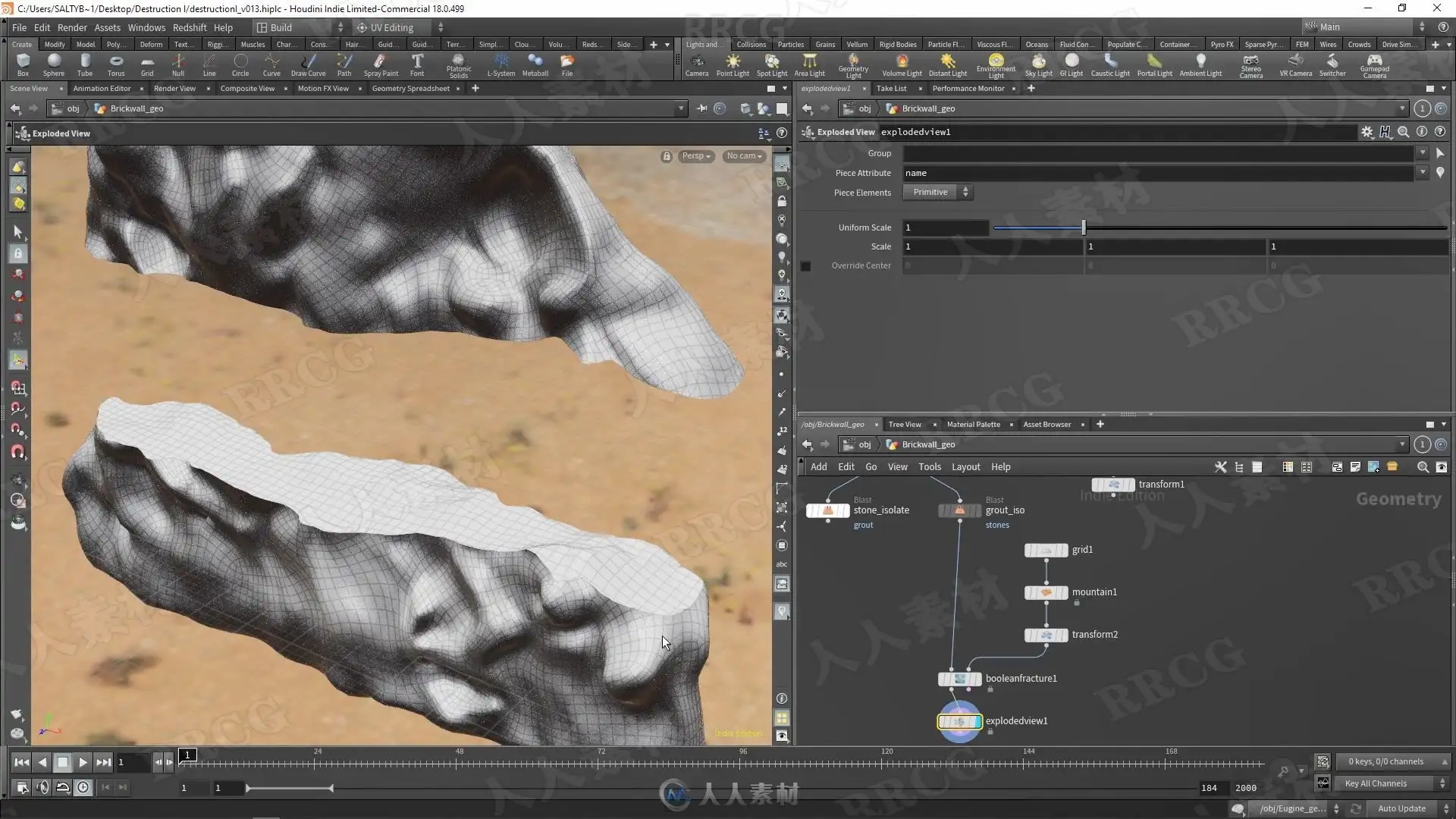Click the booleanfracture1 node
Viewport: 1456px width, 819px height.
960,679
